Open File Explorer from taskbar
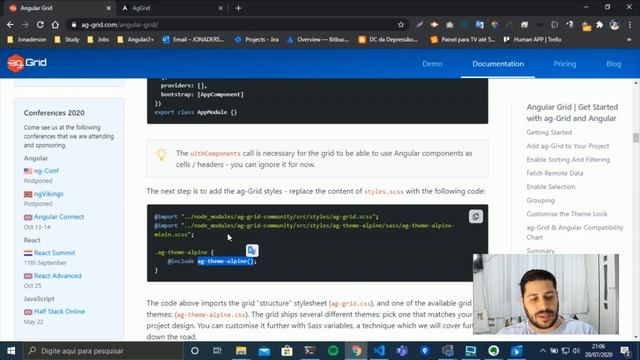 click(241, 351)
